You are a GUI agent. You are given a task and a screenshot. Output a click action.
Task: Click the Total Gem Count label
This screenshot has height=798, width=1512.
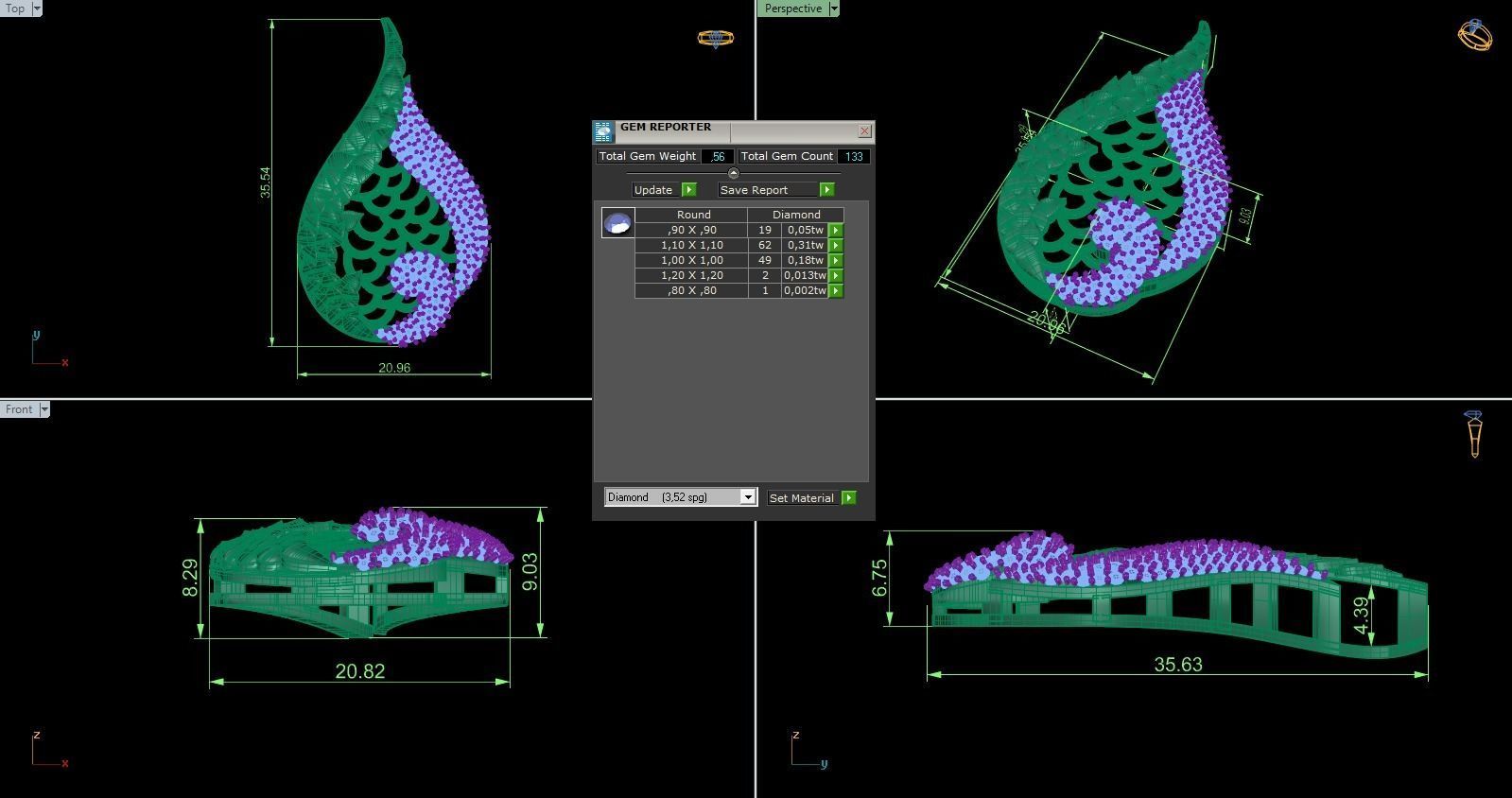click(787, 156)
